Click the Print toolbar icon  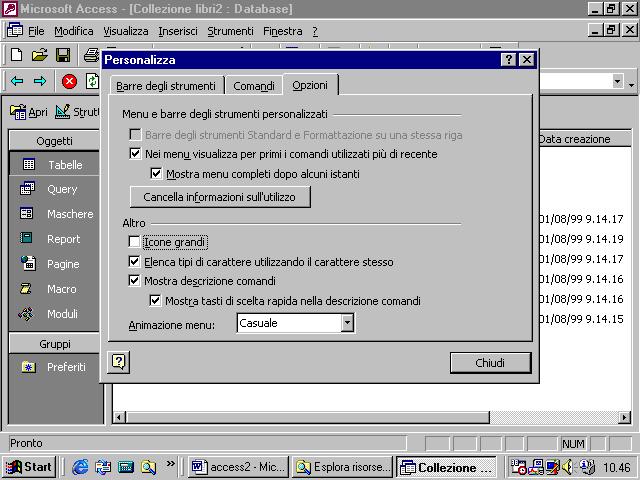click(91, 55)
